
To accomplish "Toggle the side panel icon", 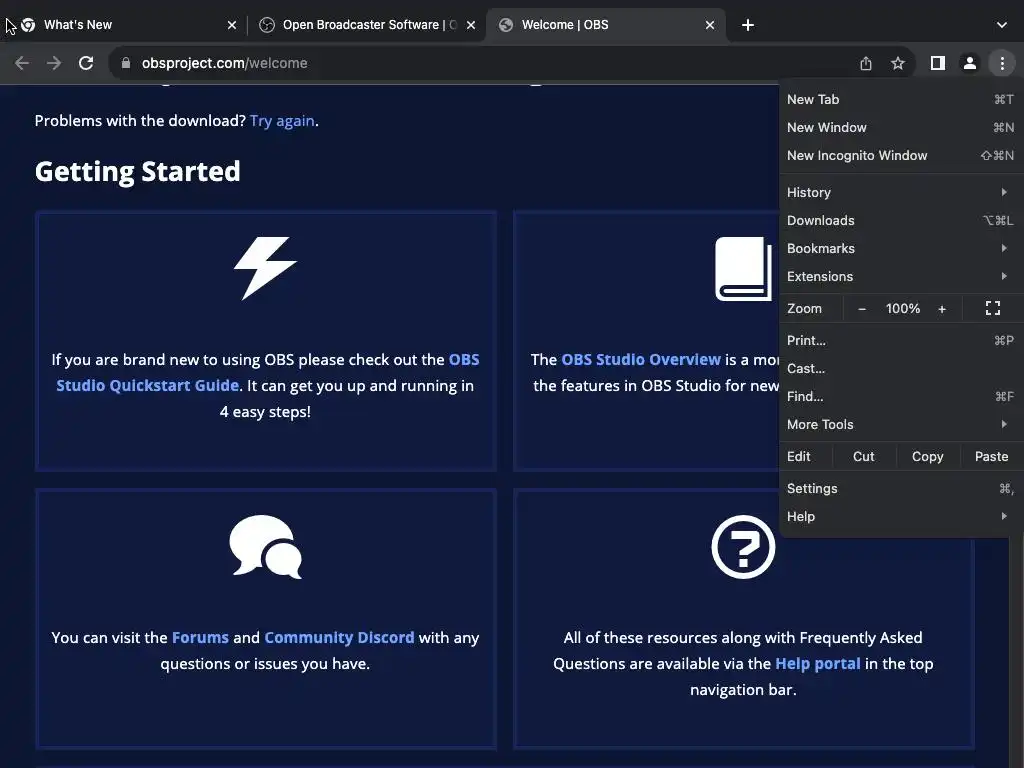I will [938, 63].
